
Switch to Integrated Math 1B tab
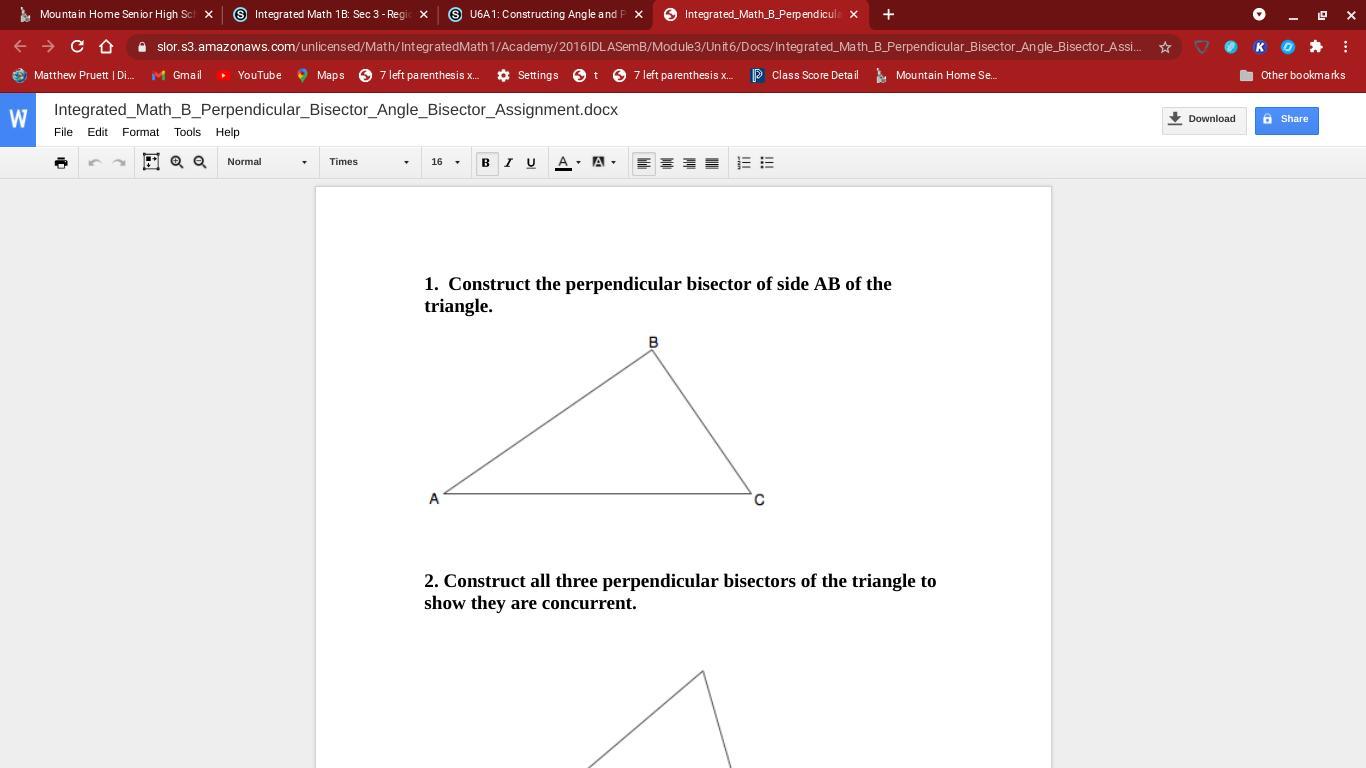point(329,15)
